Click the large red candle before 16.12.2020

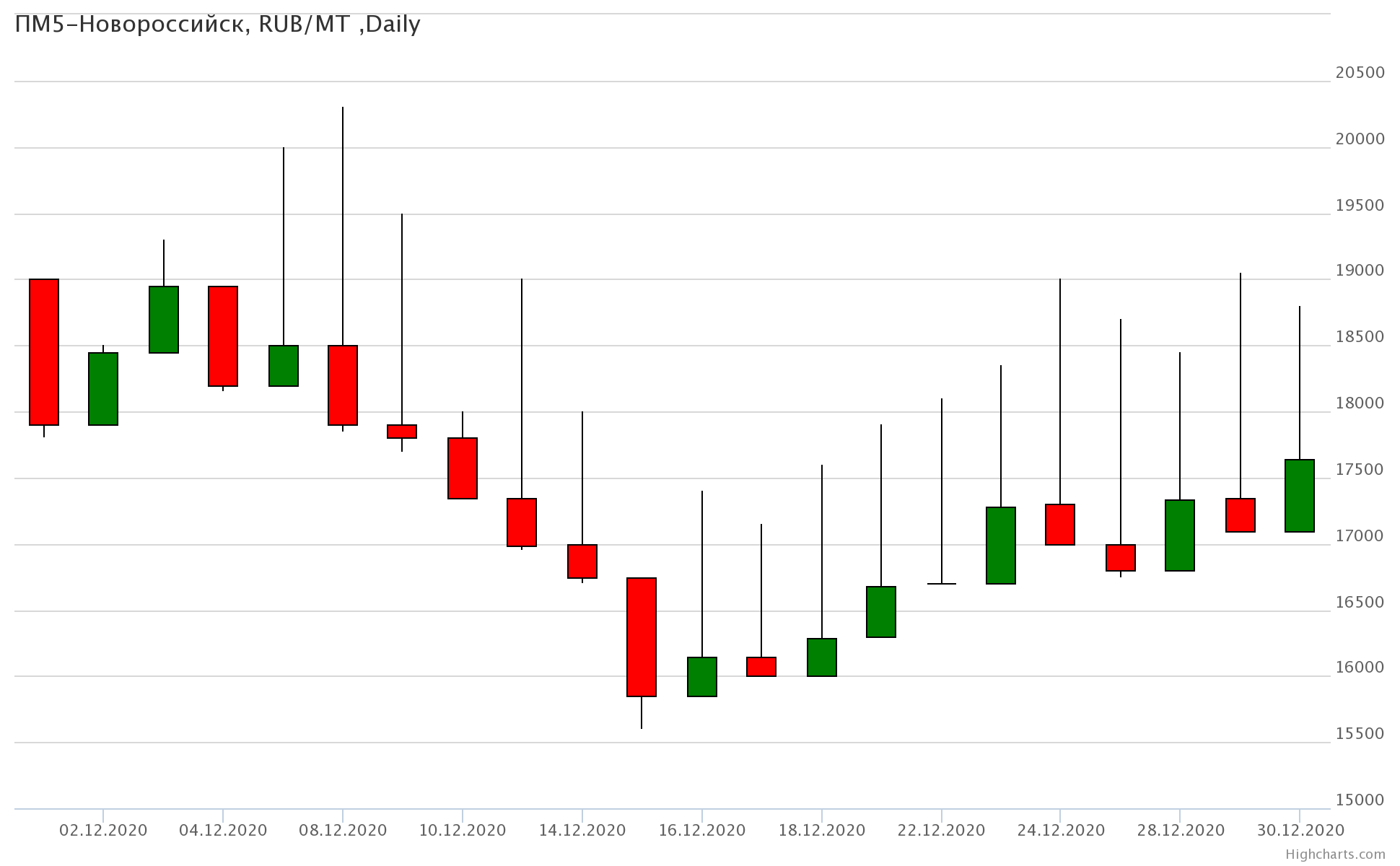coord(642,637)
